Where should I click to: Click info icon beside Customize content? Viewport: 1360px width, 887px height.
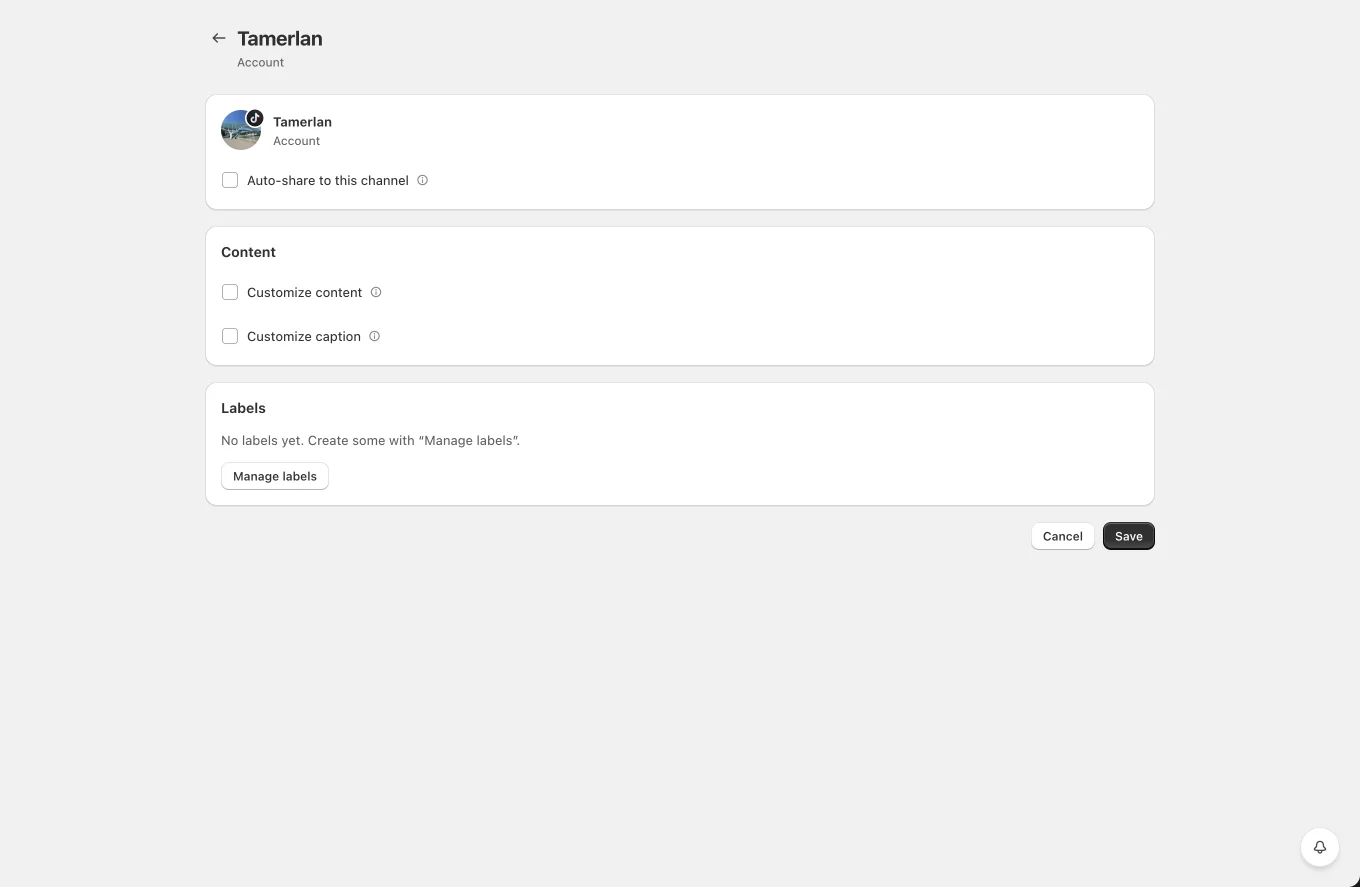tap(376, 292)
